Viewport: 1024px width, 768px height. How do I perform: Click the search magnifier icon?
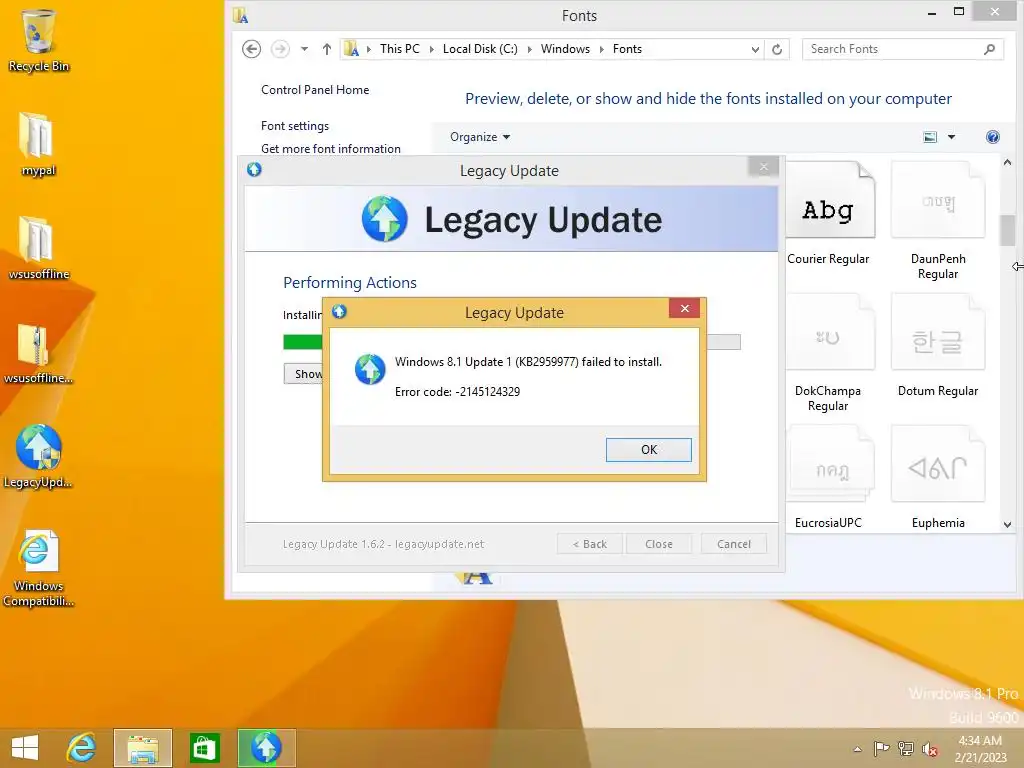[x=989, y=49]
